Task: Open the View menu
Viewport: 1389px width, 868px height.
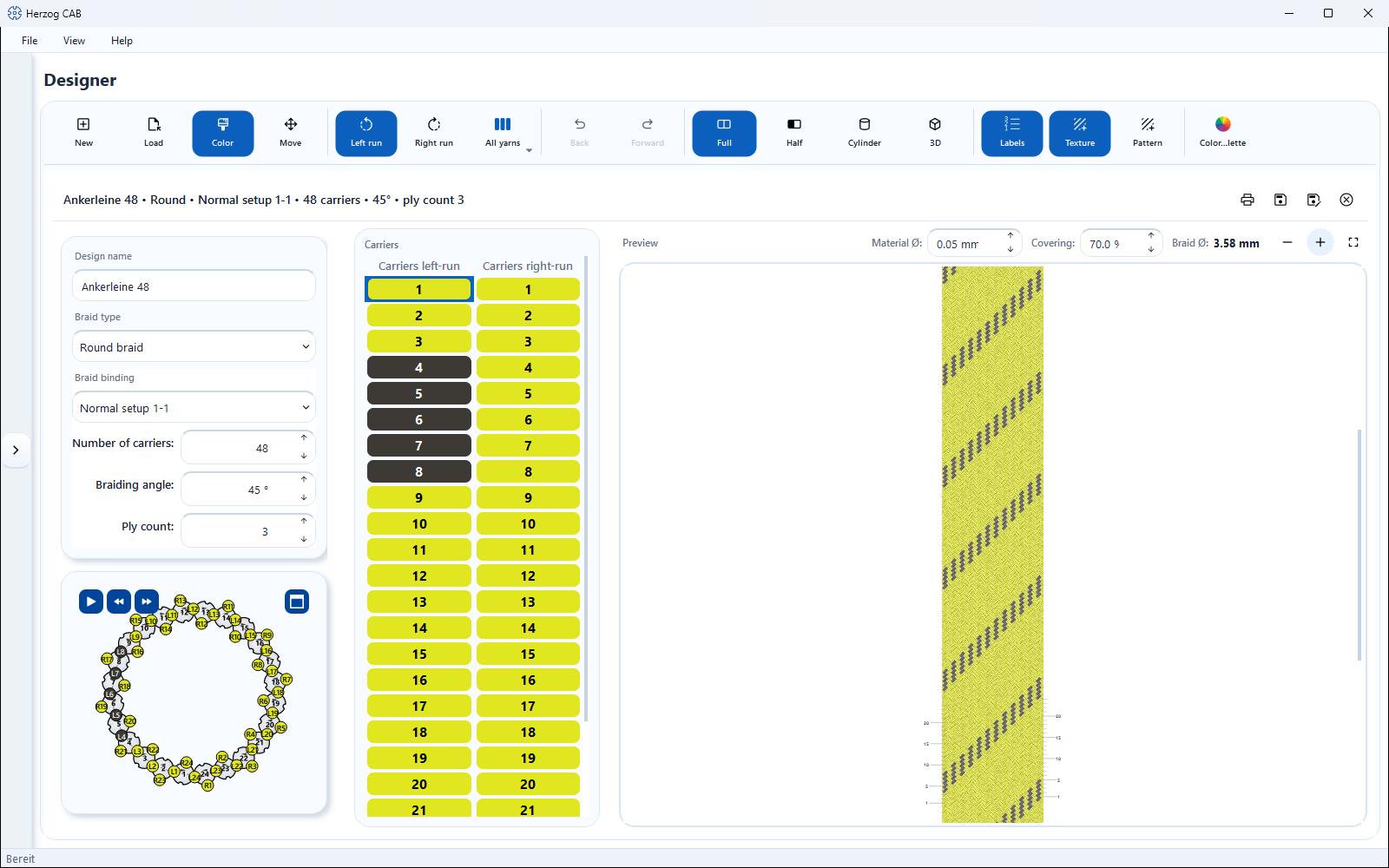Action: (74, 41)
